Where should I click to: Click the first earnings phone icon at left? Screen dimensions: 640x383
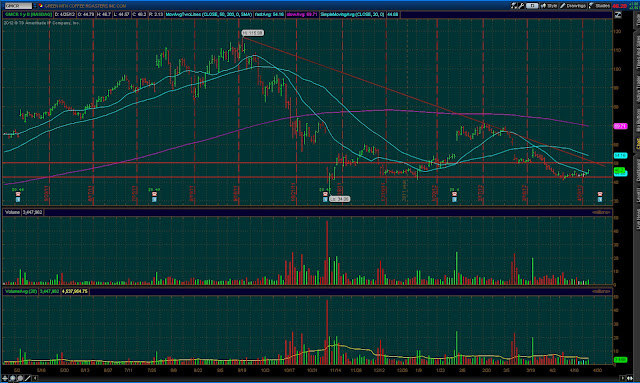tap(18, 195)
